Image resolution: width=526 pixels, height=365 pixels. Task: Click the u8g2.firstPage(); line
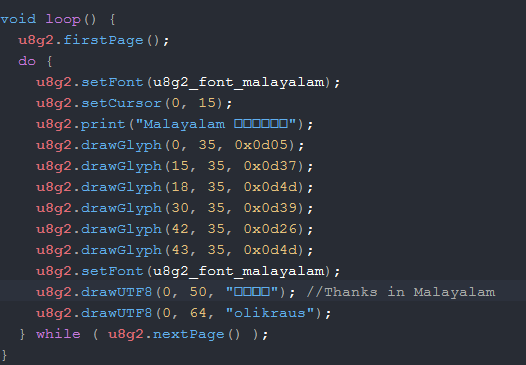[94, 40]
